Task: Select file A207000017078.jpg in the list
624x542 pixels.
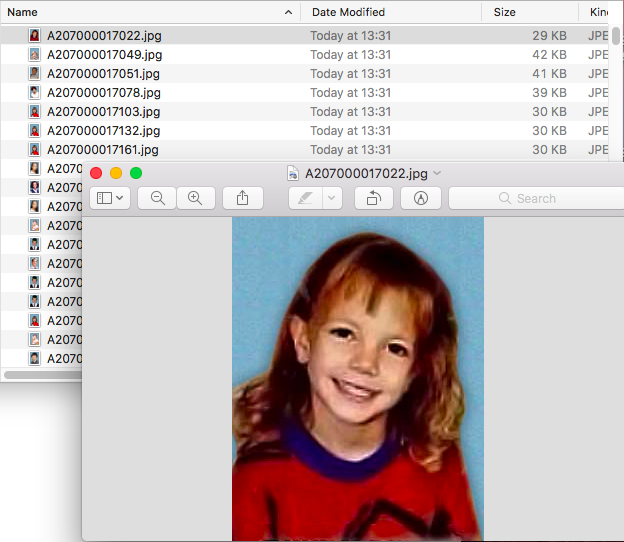Action: pyautogui.click(x=104, y=93)
